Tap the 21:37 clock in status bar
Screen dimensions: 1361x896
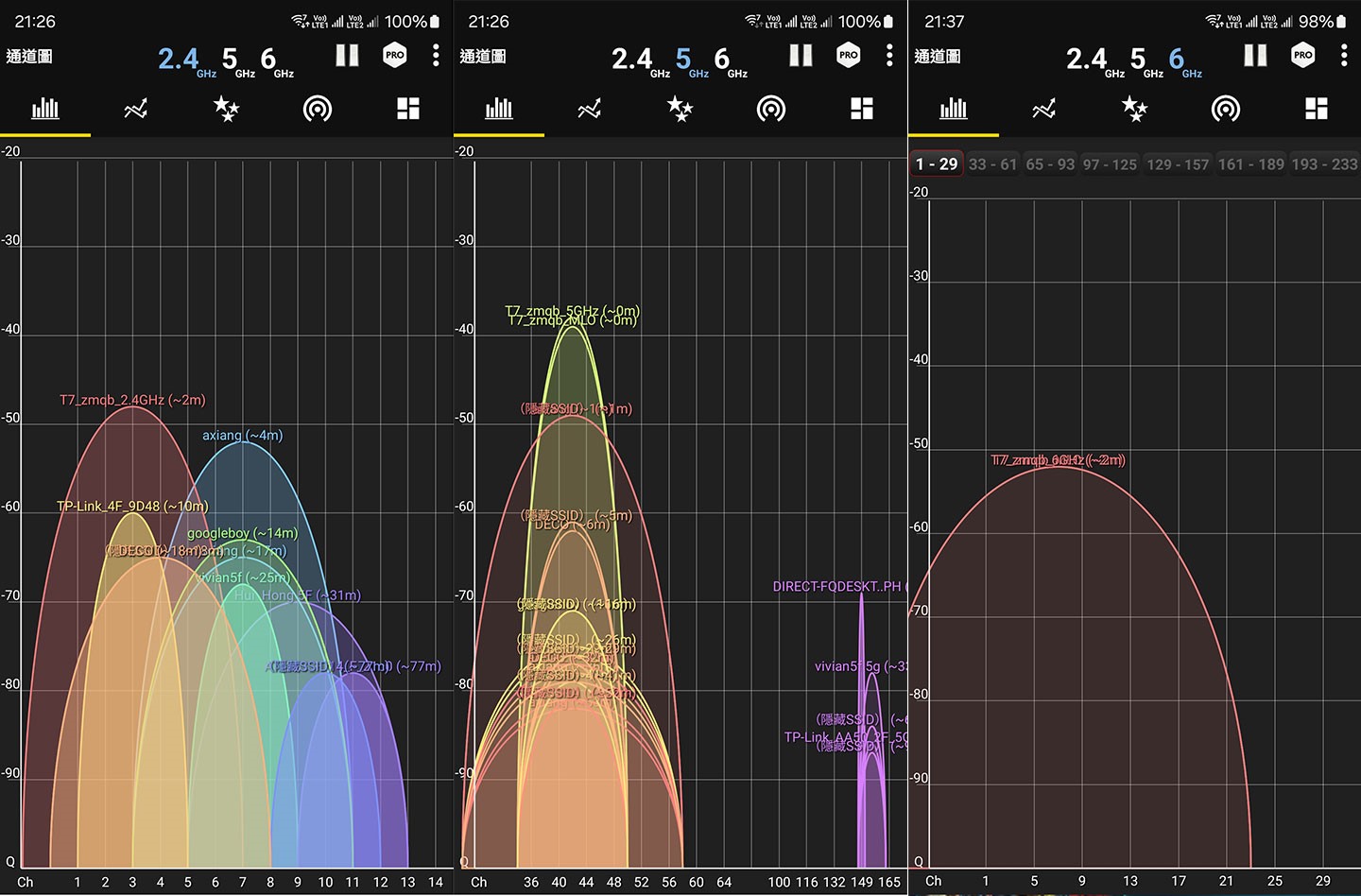click(944, 21)
